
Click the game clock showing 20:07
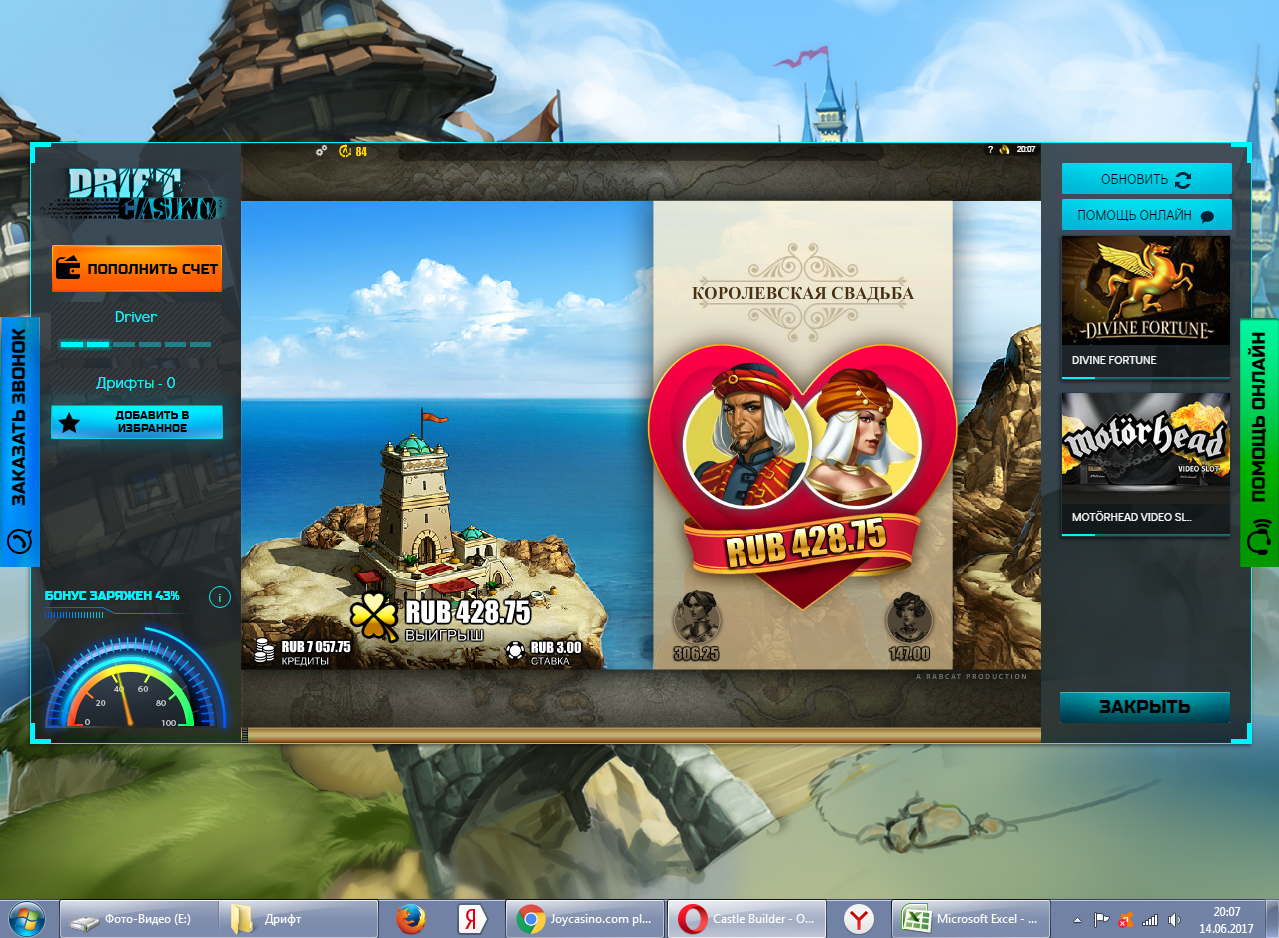(x=1025, y=150)
